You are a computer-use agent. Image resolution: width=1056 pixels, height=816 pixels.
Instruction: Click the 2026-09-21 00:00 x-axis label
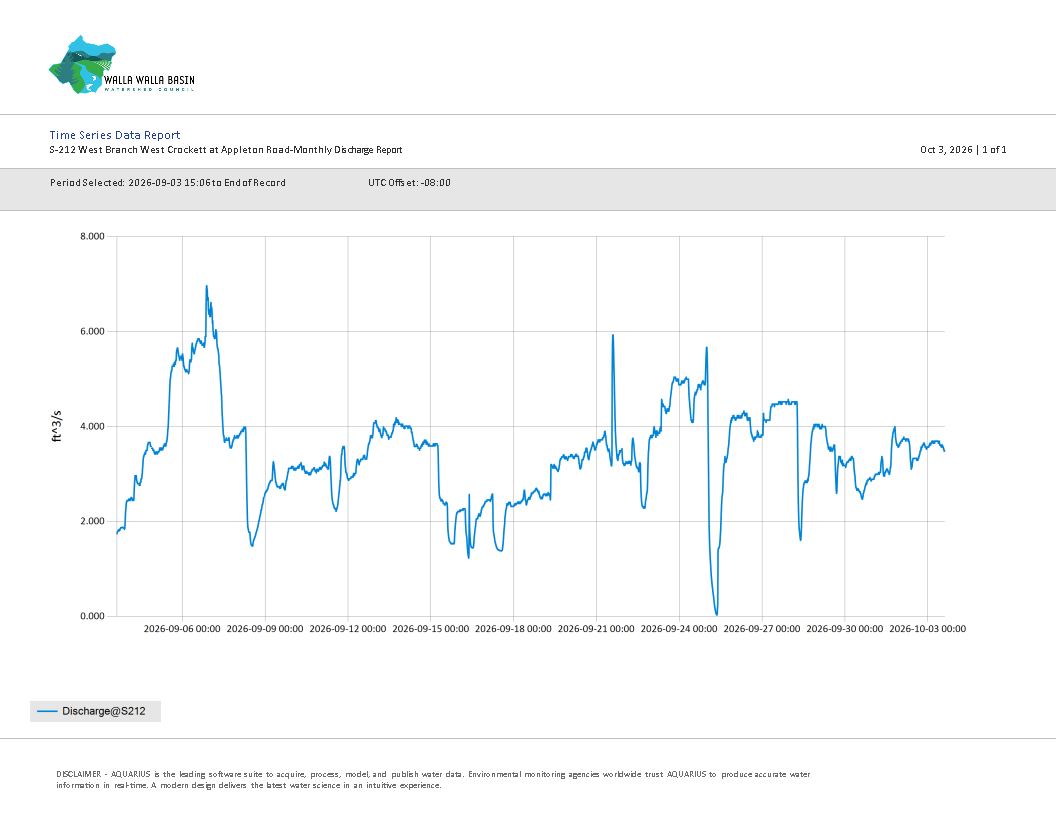(596, 629)
